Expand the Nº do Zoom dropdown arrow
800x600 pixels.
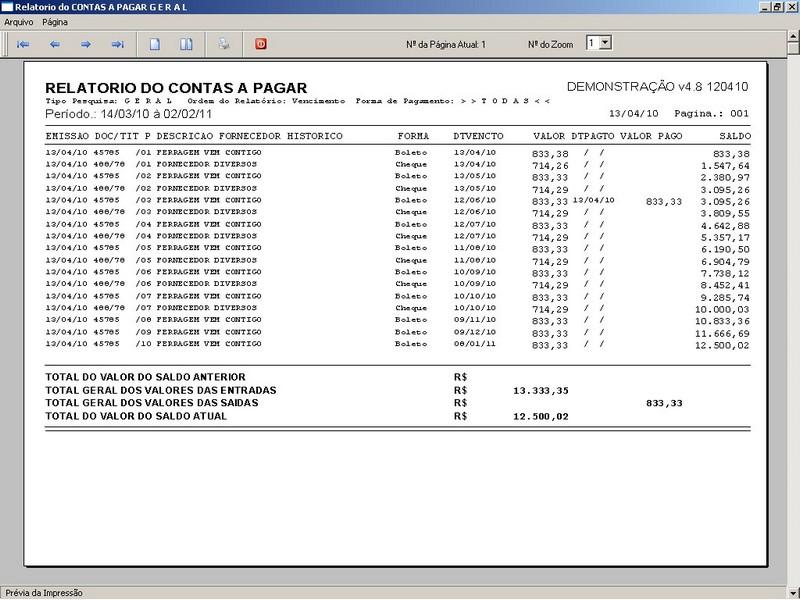pos(605,43)
